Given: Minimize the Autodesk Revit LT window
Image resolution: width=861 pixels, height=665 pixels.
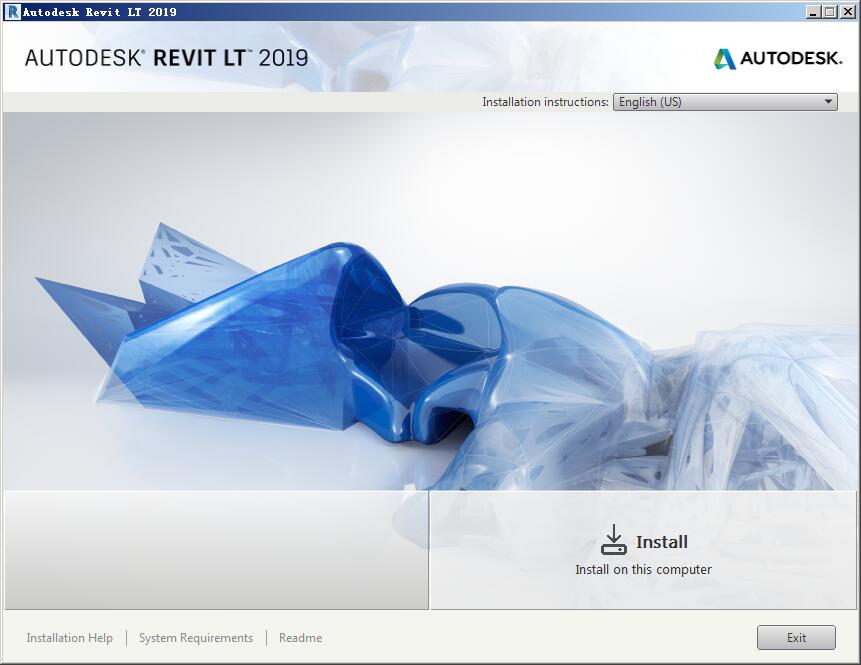Looking at the screenshot, I should [814, 12].
